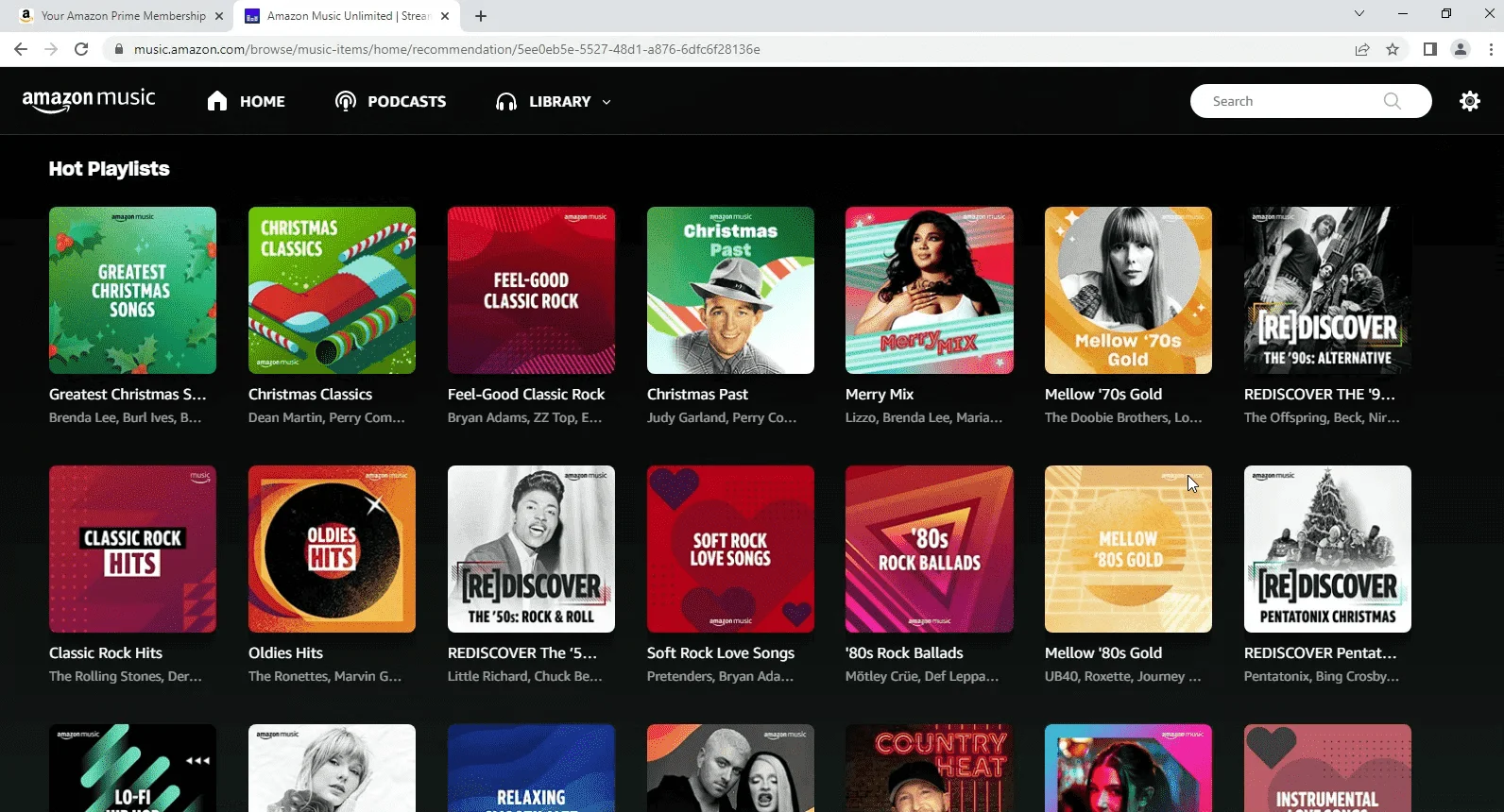Click the search magnifier icon
1504x812 pixels.
(x=1393, y=101)
